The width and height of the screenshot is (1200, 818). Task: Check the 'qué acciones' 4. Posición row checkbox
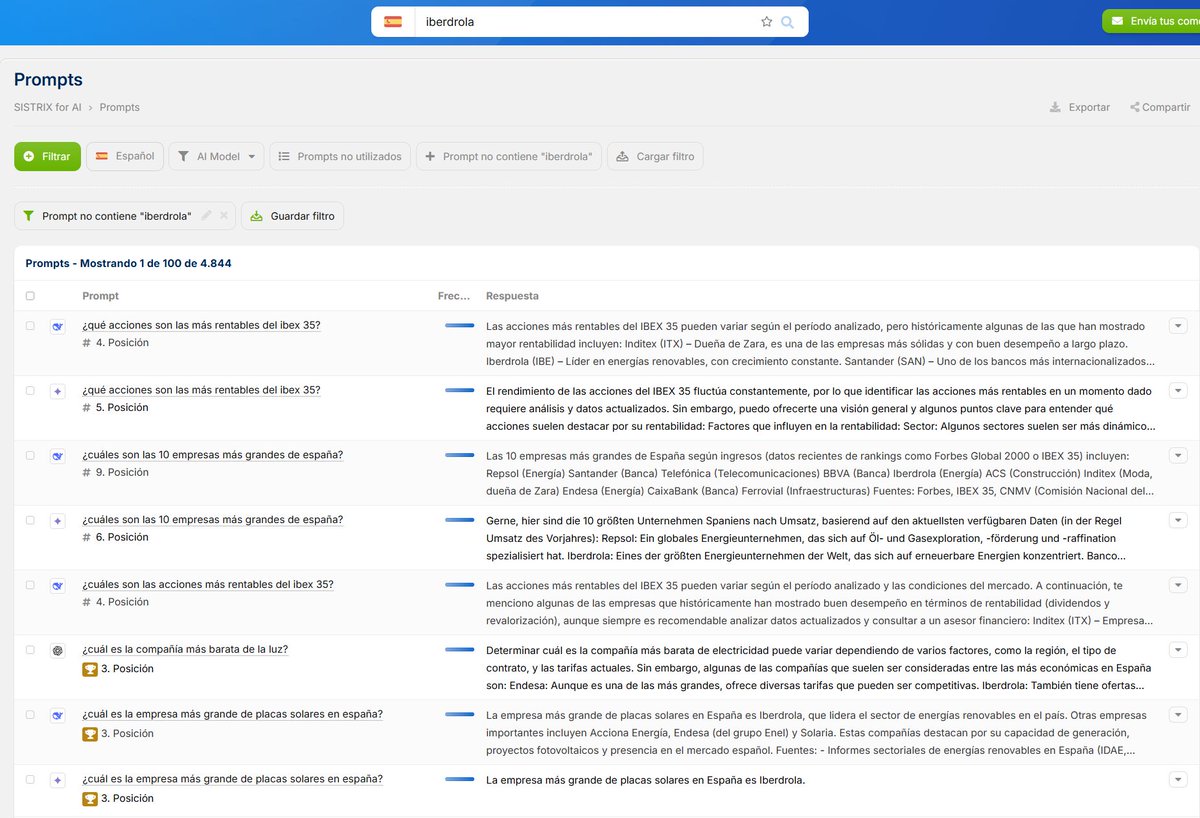30,326
